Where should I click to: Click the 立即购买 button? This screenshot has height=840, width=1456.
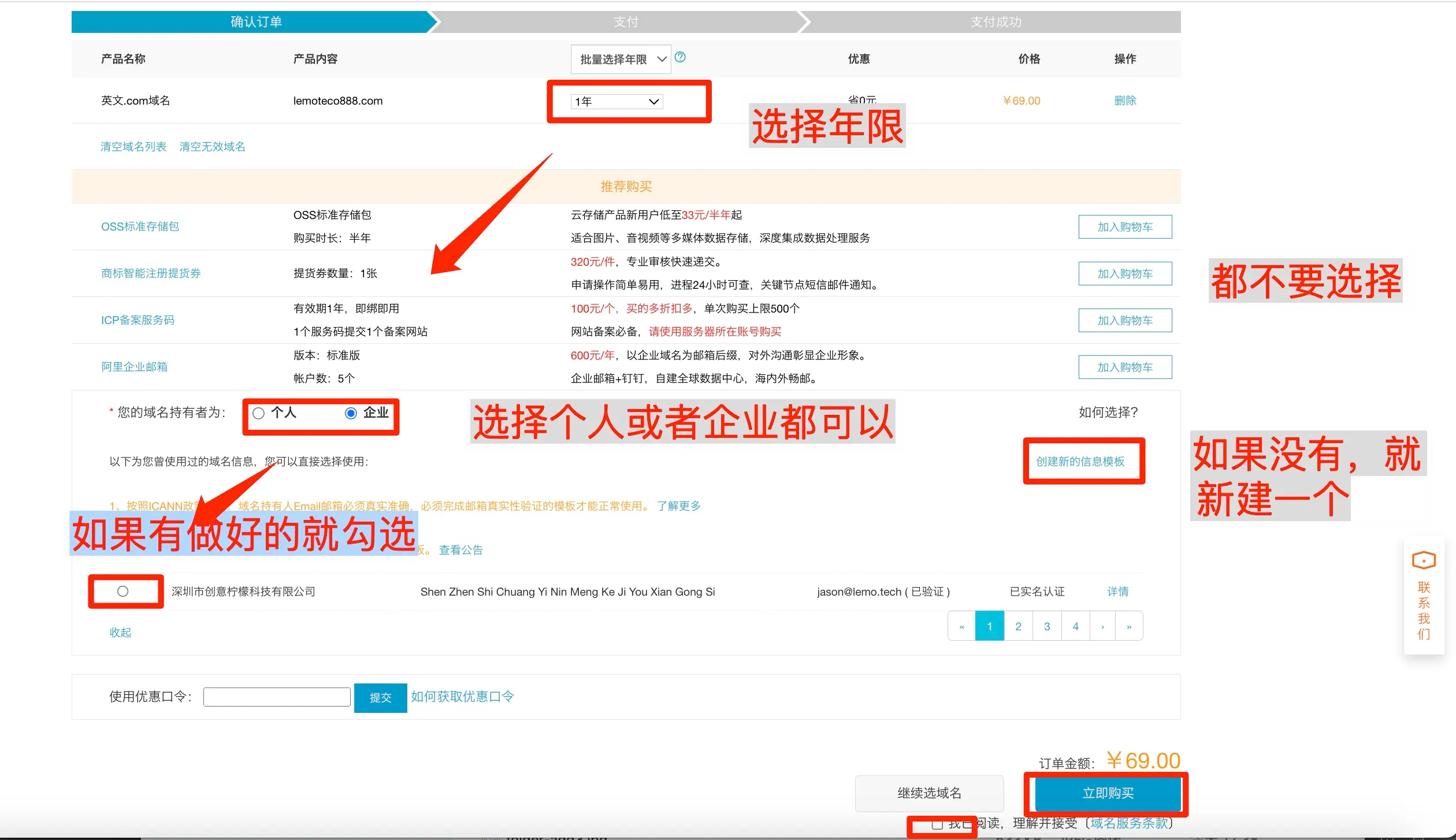click(1107, 793)
